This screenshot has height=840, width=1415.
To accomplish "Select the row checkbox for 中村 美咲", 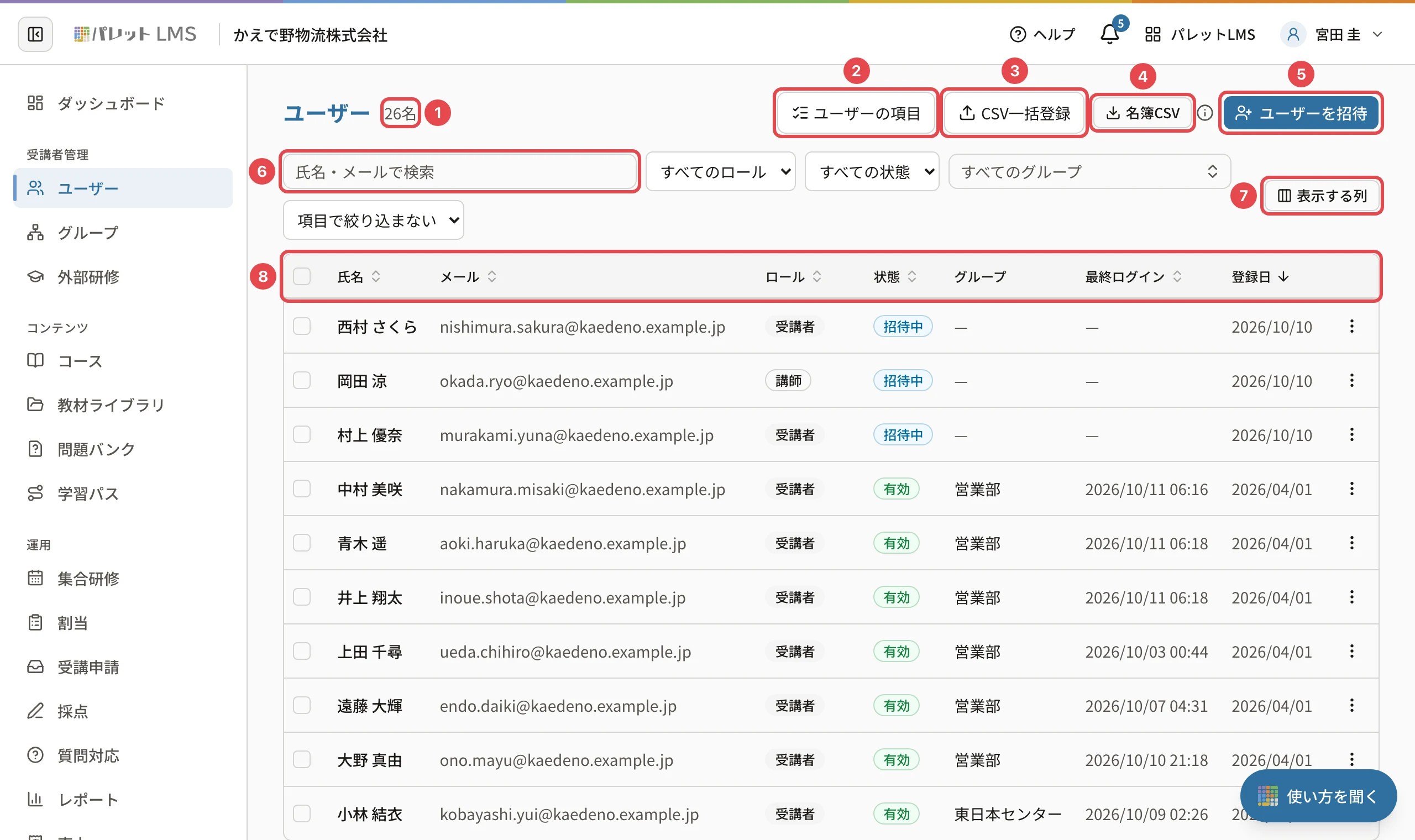I will click(x=302, y=489).
